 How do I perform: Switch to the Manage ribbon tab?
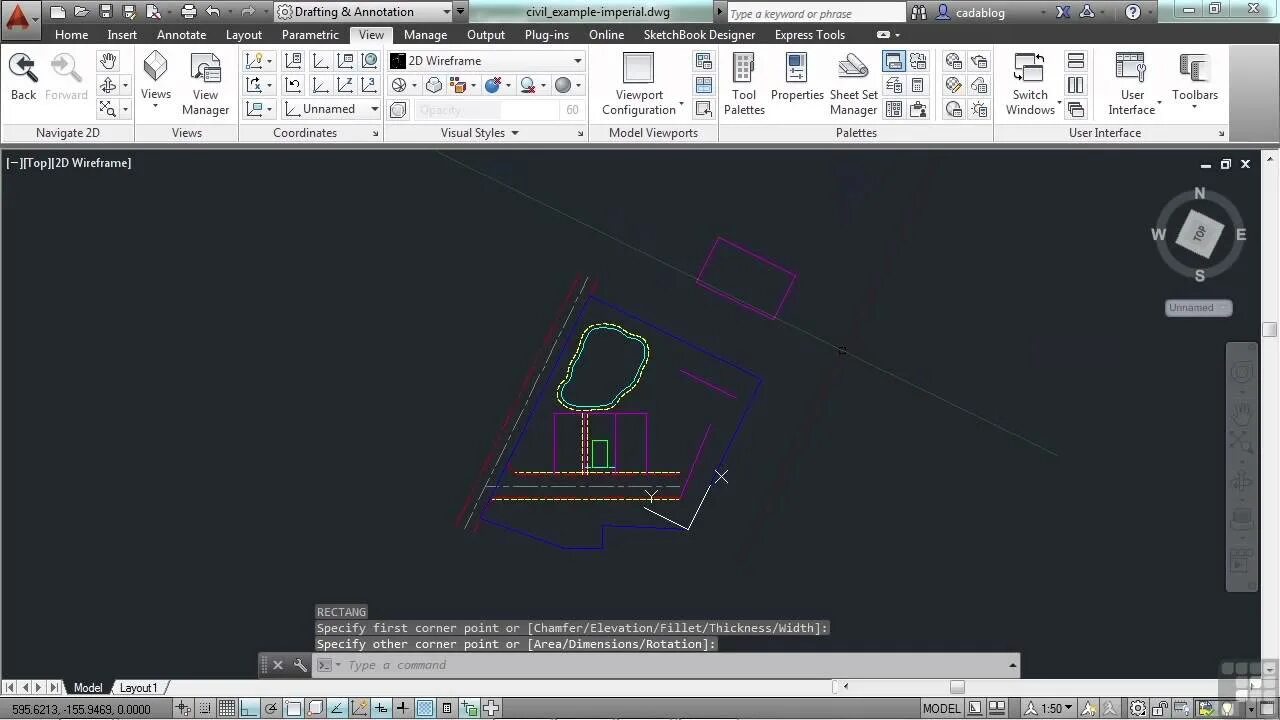click(425, 34)
